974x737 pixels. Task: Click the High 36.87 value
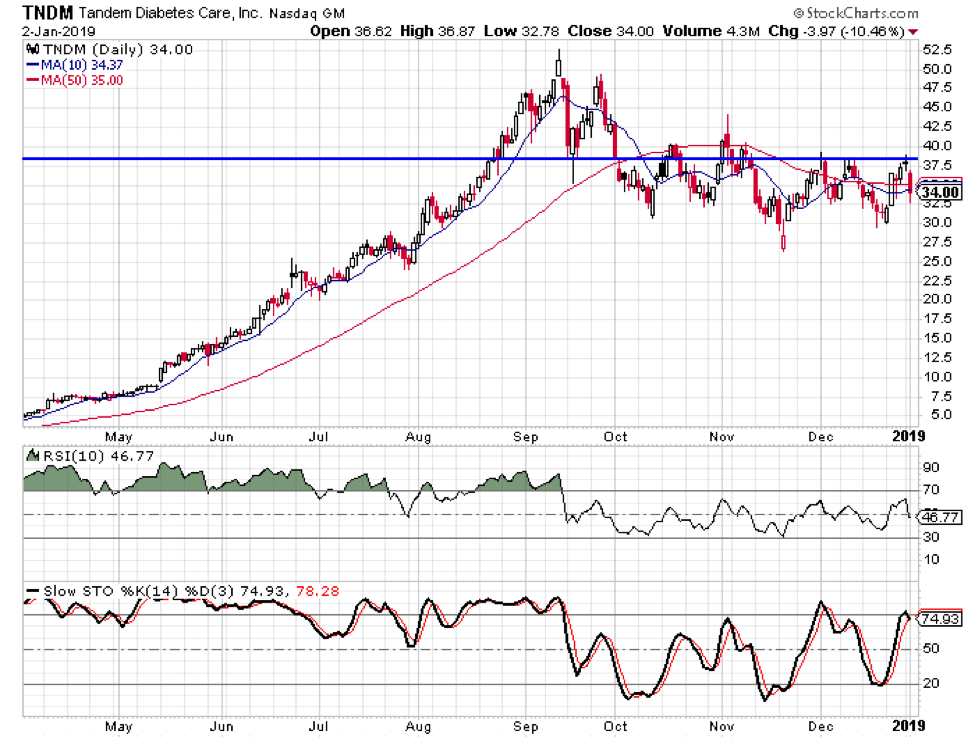[x=437, y=31]
